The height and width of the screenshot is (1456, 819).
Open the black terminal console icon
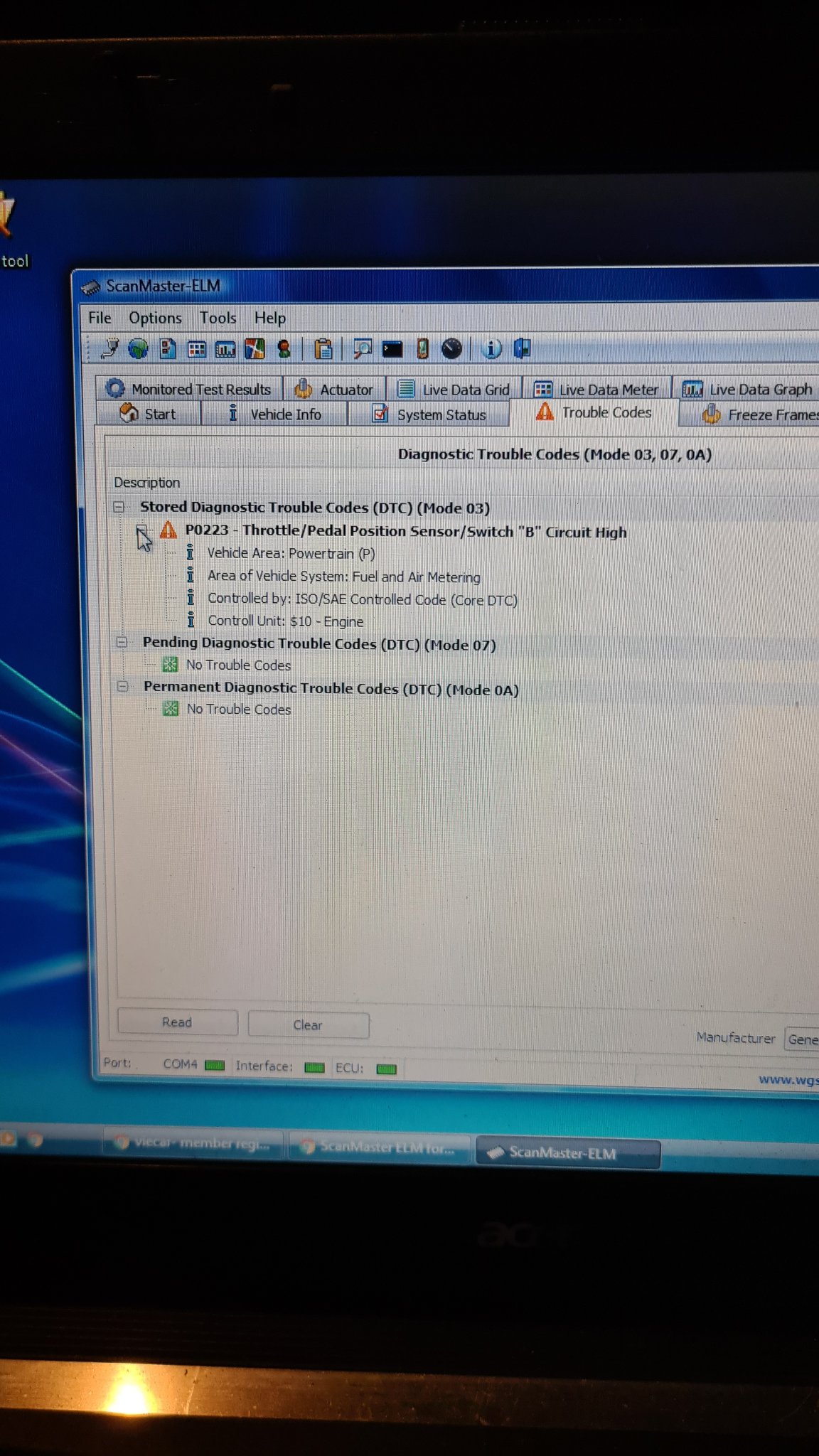coord(392,348)
